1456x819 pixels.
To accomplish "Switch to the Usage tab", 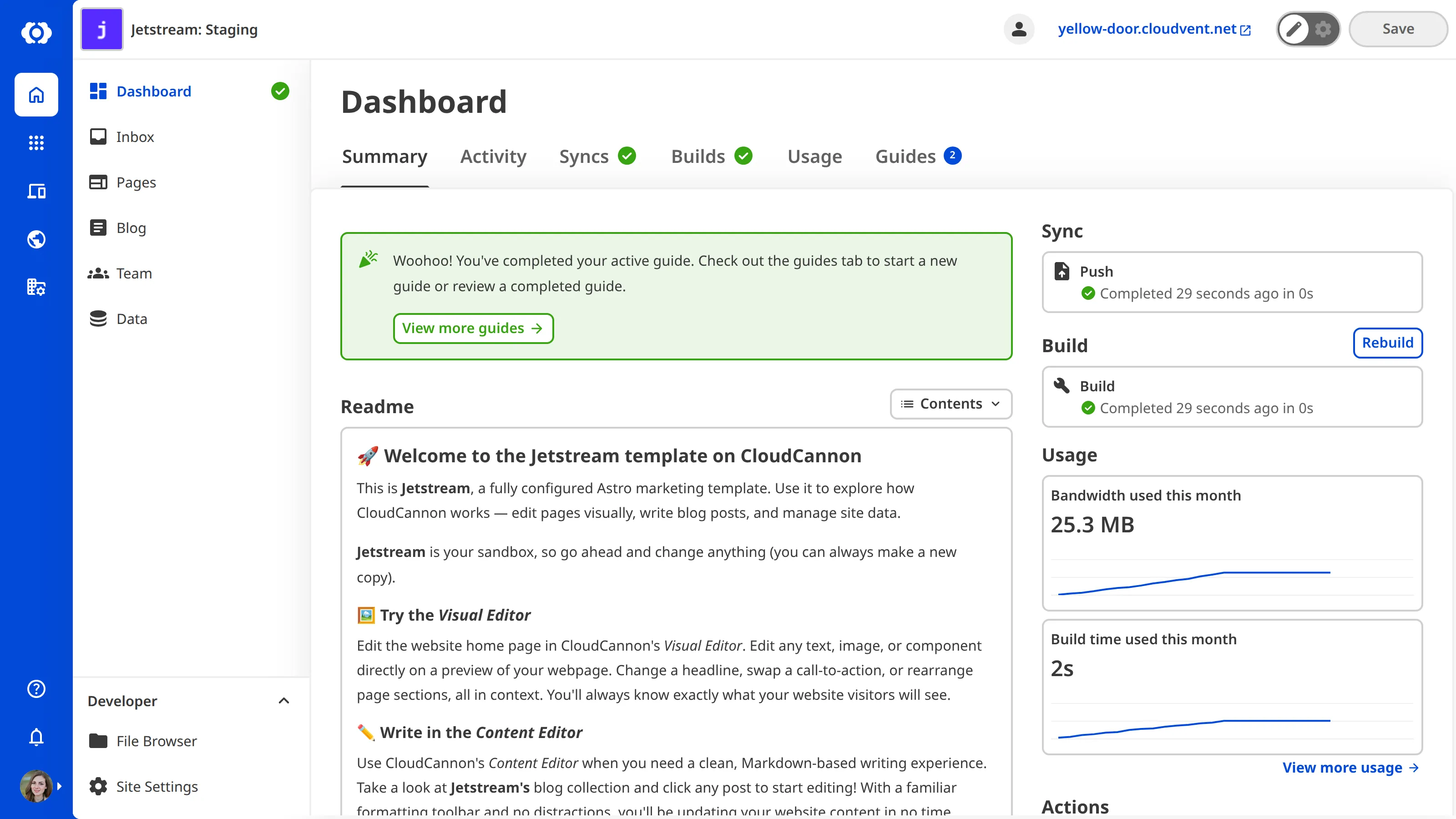I will click(x=814, y=157).
